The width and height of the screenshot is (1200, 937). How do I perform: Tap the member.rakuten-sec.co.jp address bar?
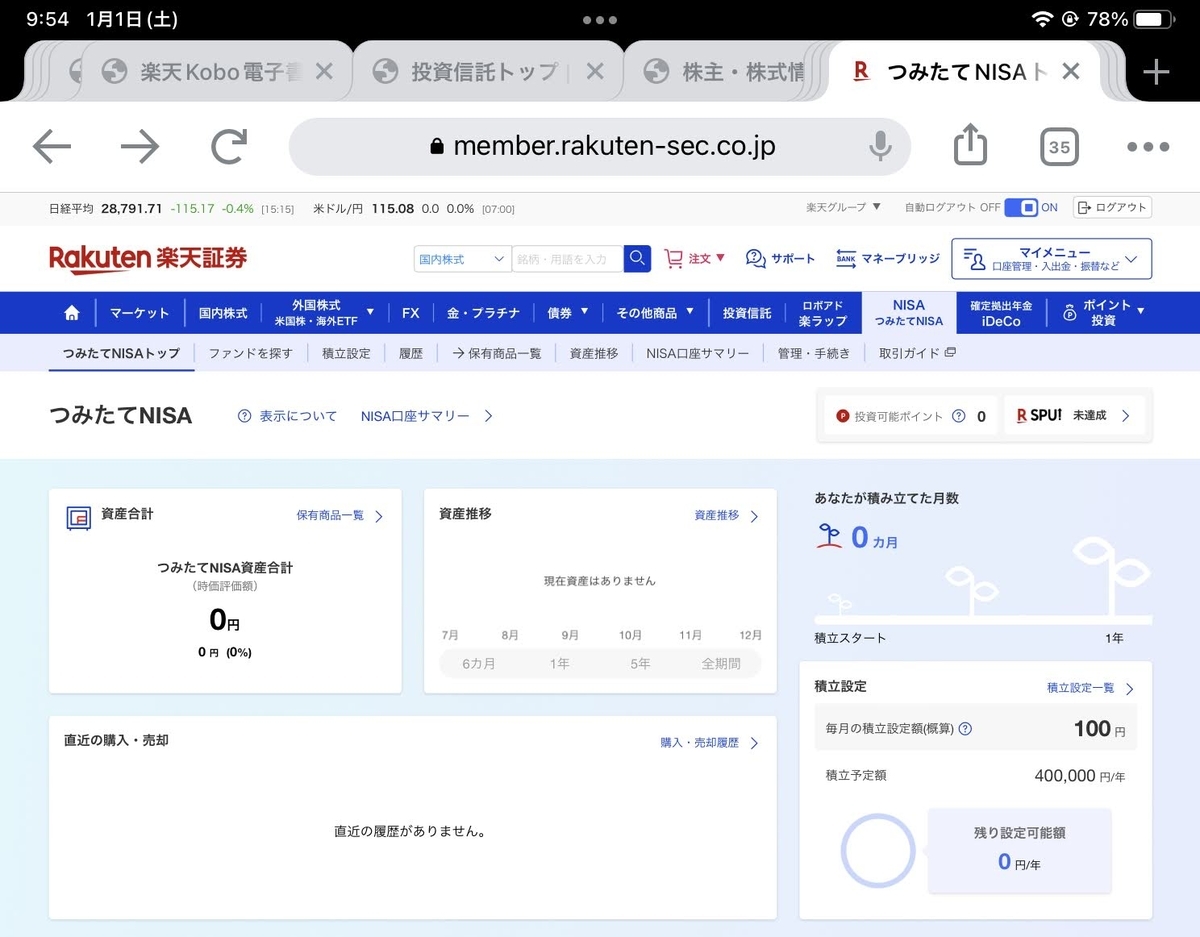600,147
